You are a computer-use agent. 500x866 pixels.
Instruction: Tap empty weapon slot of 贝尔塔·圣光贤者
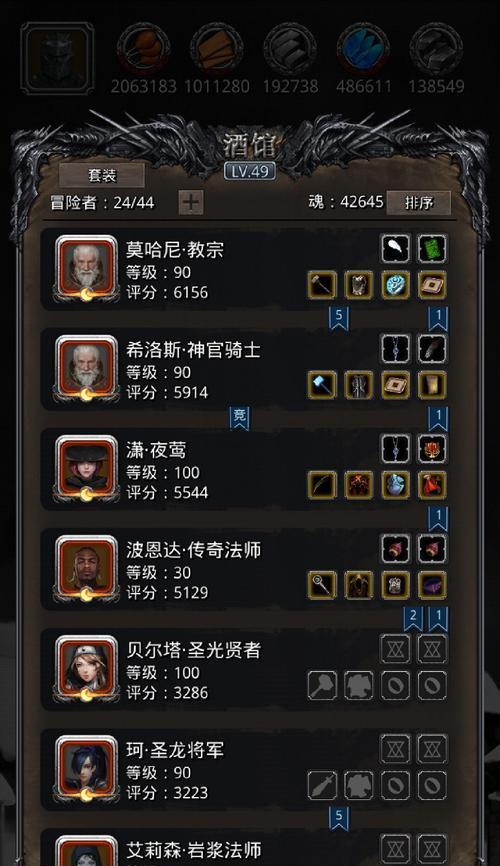(x=322, y=685)
